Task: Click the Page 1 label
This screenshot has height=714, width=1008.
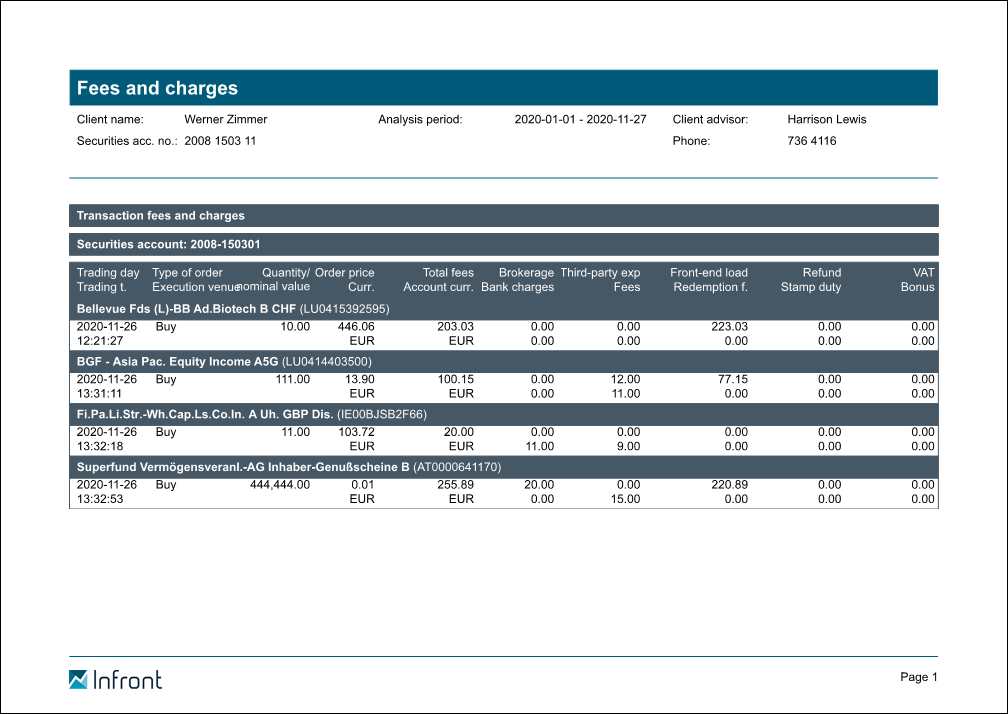Action: point(918,677)
